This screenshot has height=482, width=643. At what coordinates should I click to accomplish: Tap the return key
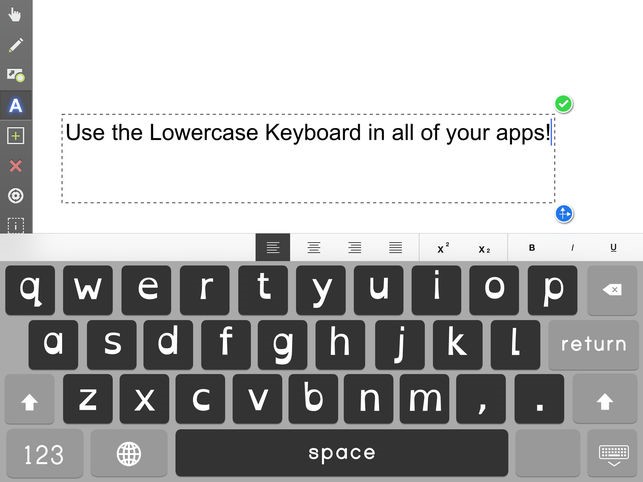[593, 344]
